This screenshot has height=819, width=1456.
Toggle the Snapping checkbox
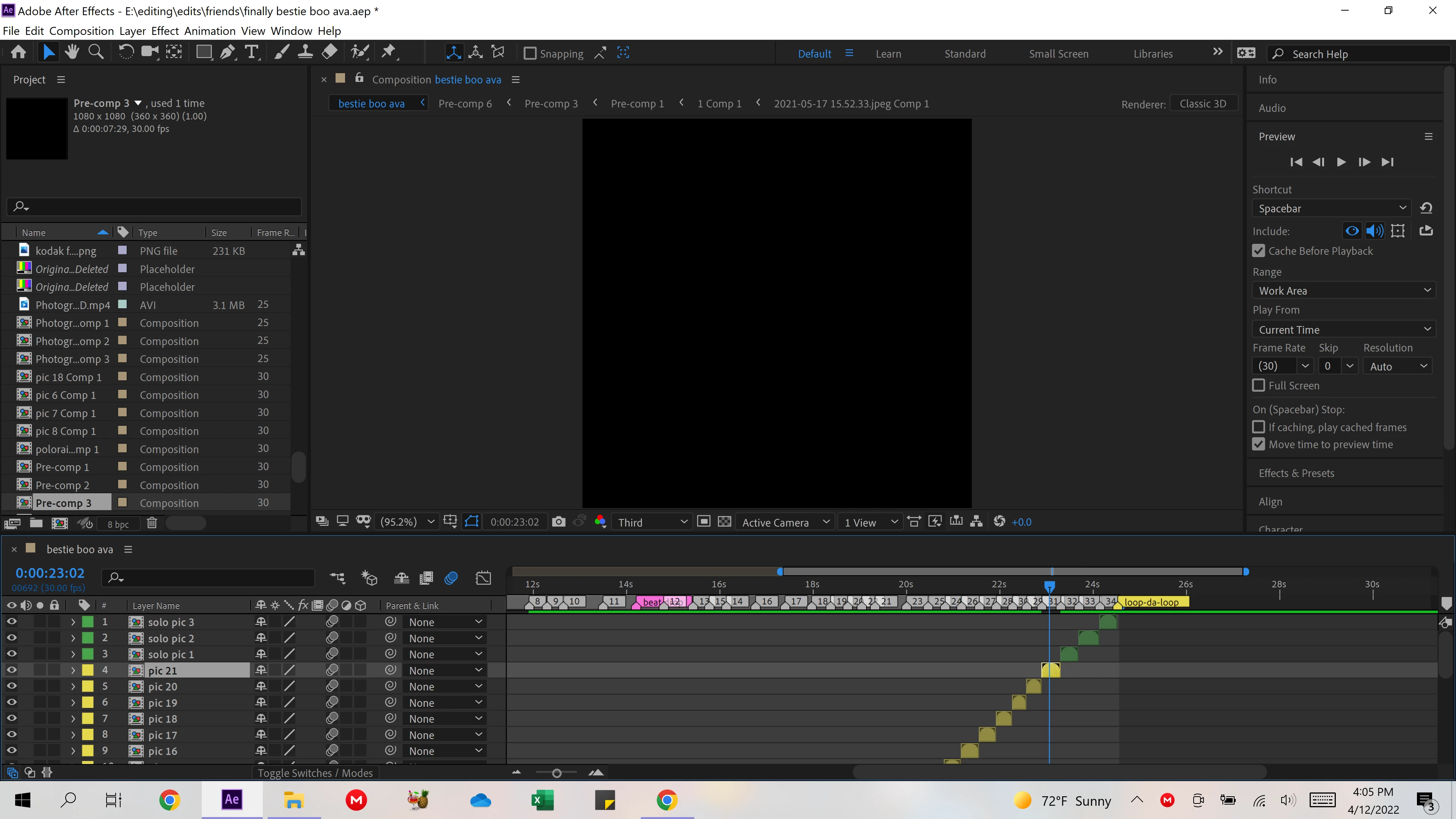tap(530, 54)
